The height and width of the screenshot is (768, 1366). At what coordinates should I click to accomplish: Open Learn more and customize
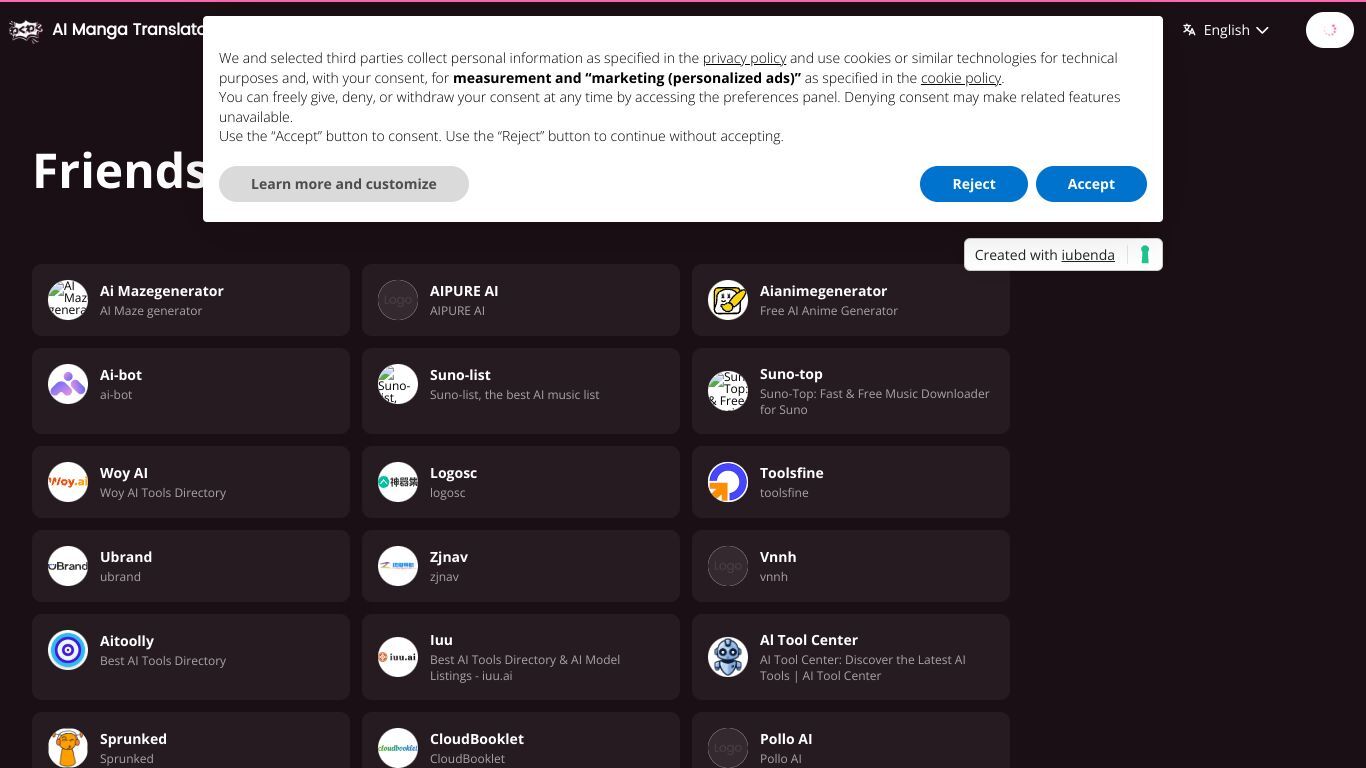(344, 184)
